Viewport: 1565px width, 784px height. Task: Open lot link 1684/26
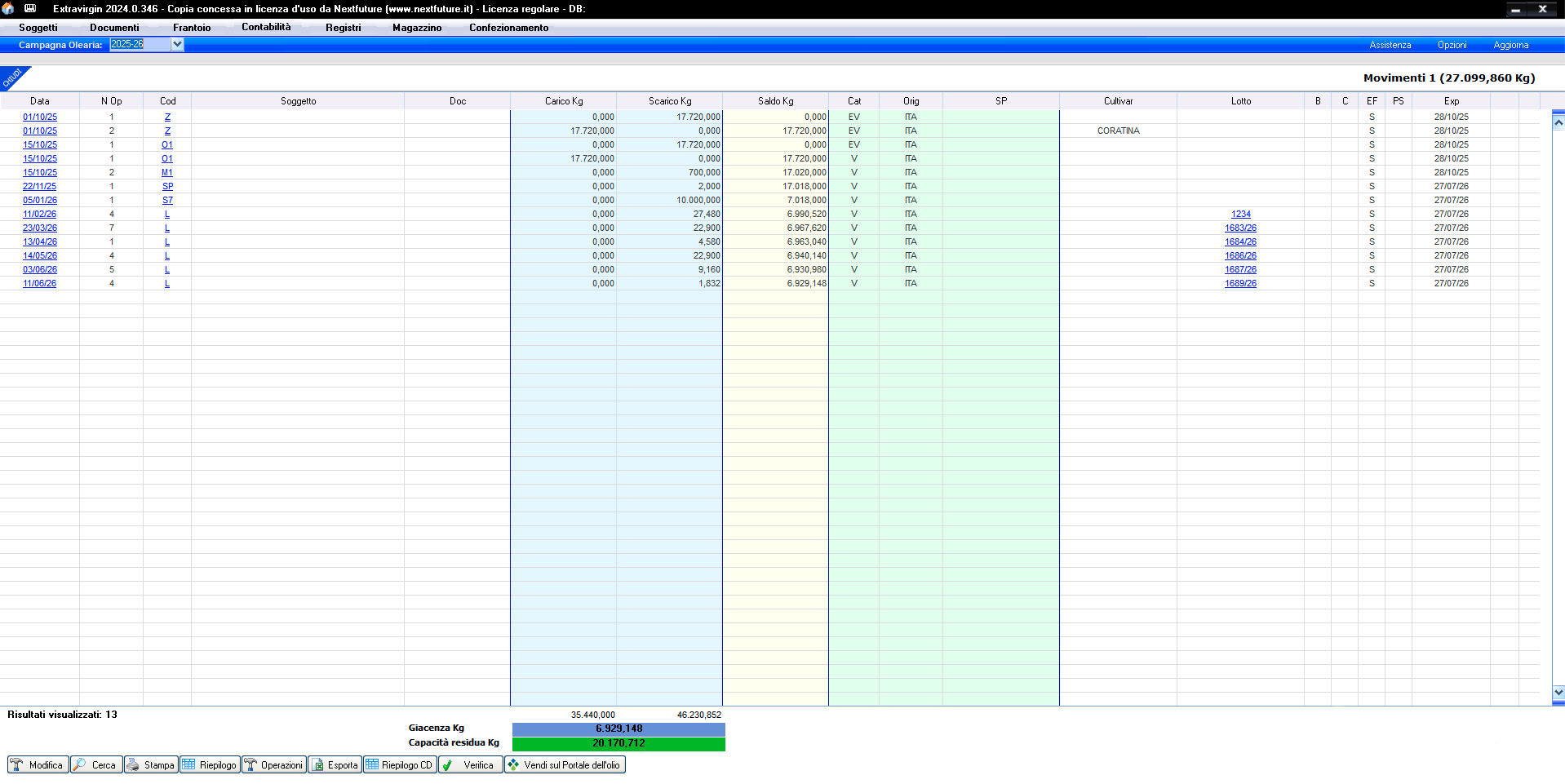click(1240, 241)
